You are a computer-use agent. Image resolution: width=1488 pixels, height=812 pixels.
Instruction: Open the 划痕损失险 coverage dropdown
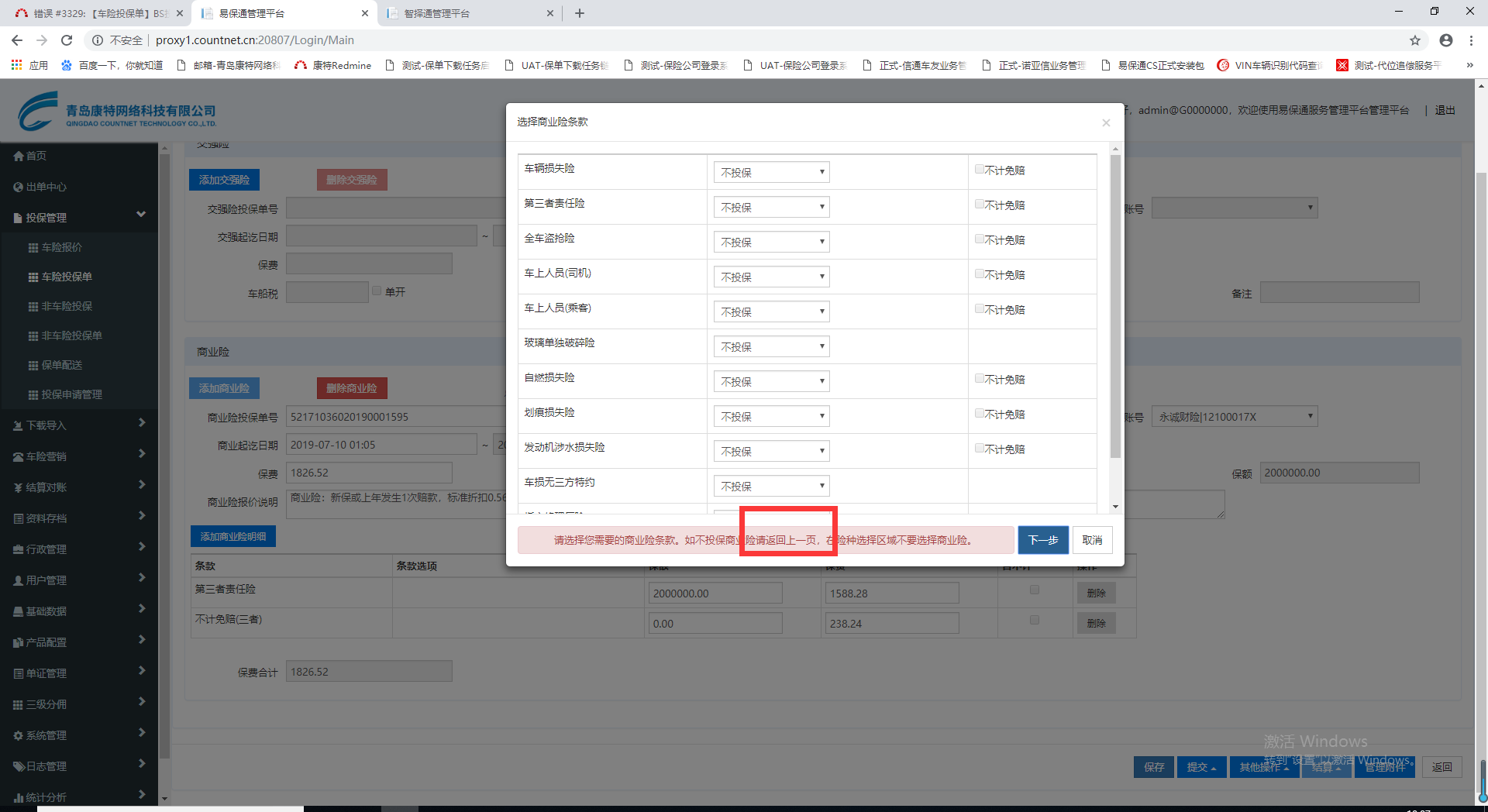point(771,416)
